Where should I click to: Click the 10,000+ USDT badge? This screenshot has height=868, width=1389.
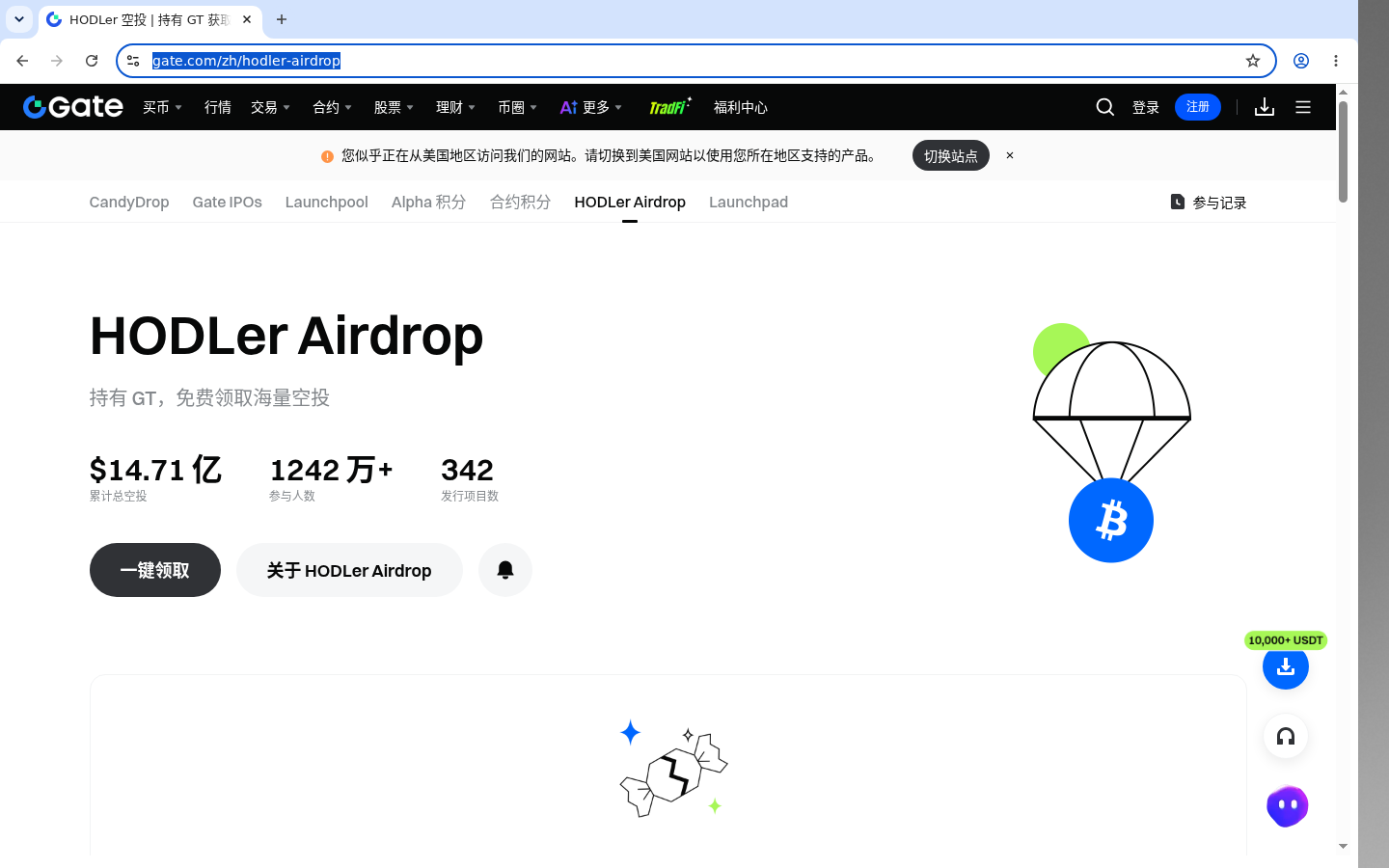click(x=1286, y=640)
